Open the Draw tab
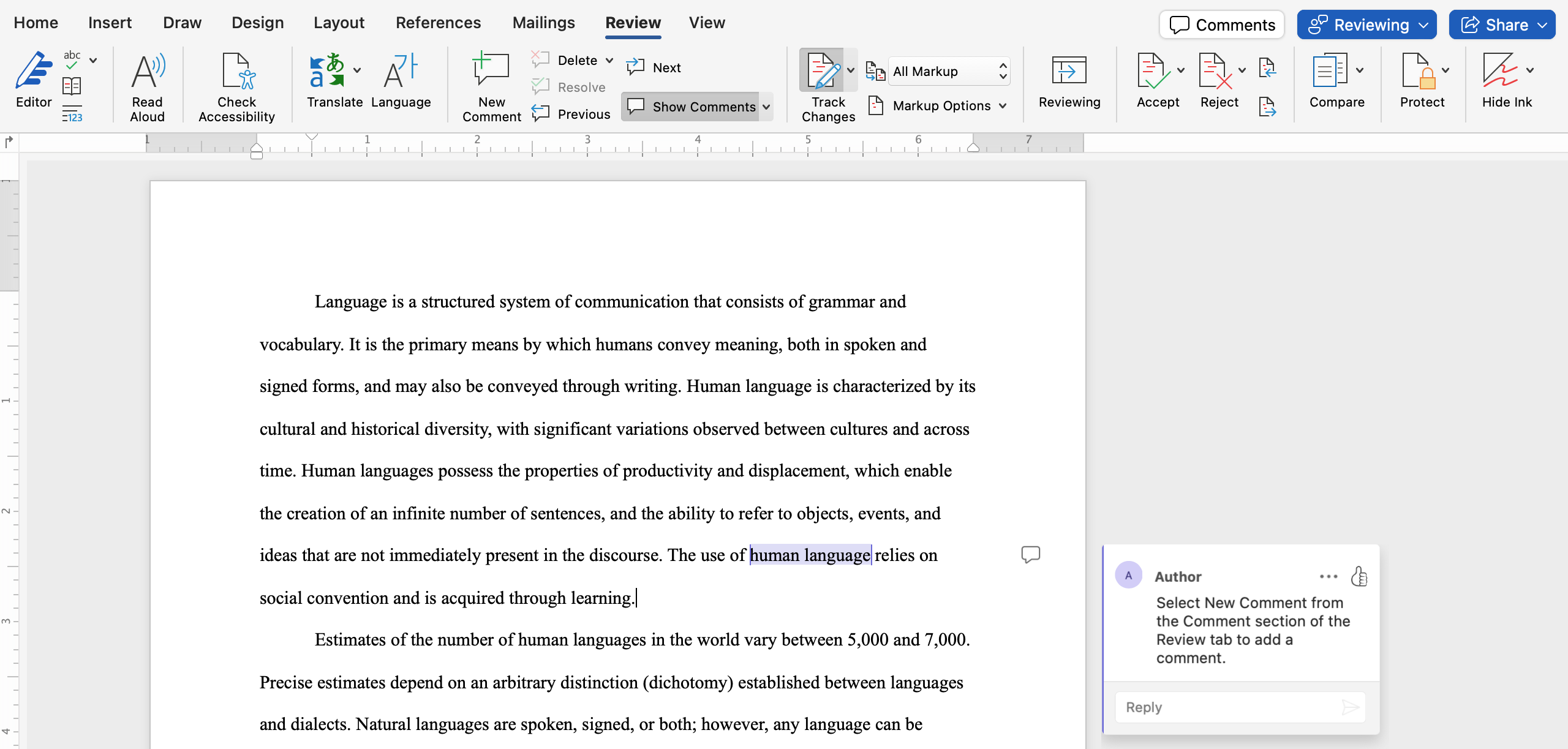The image size is (1568, 749). coord(182,23)
